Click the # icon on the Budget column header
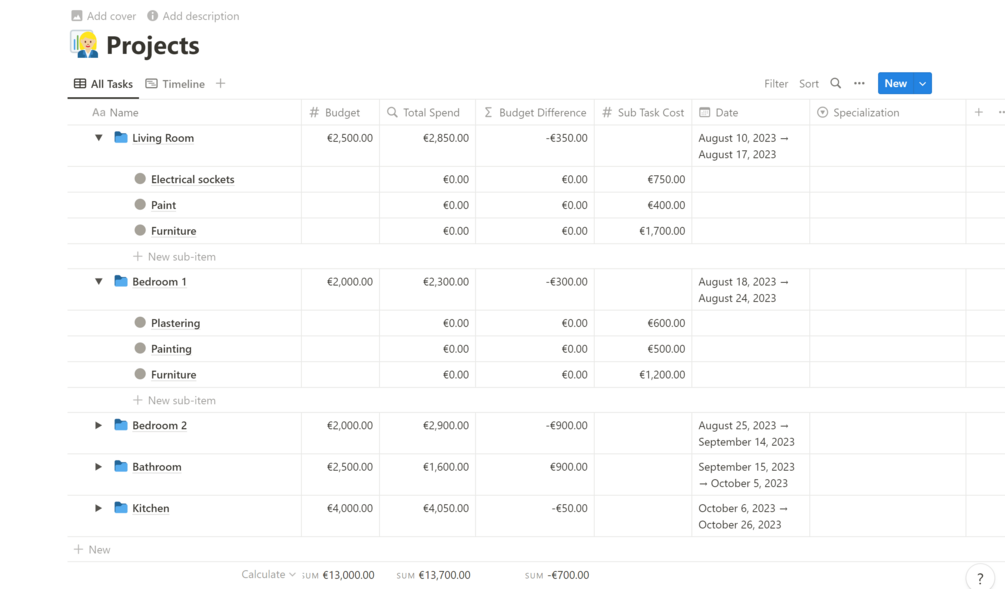The image size is (1005, 589). point(313,112)
